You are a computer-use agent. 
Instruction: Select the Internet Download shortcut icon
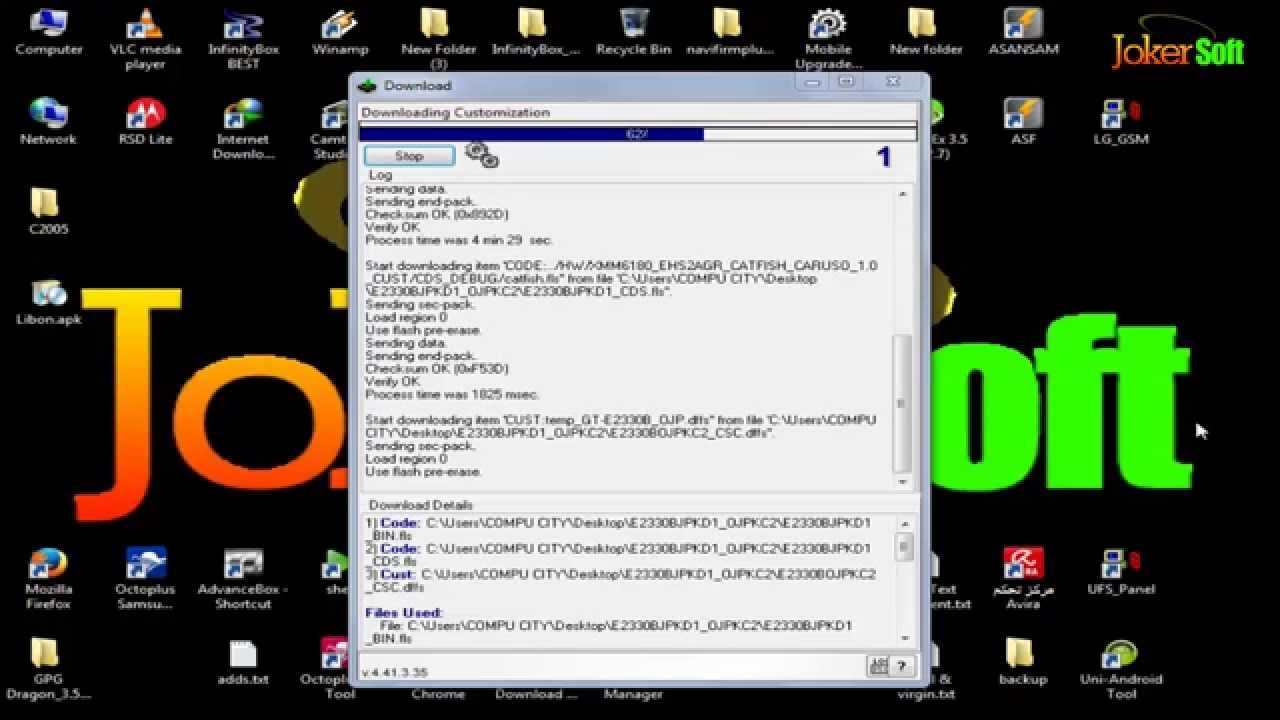click(x=243, y=130)
